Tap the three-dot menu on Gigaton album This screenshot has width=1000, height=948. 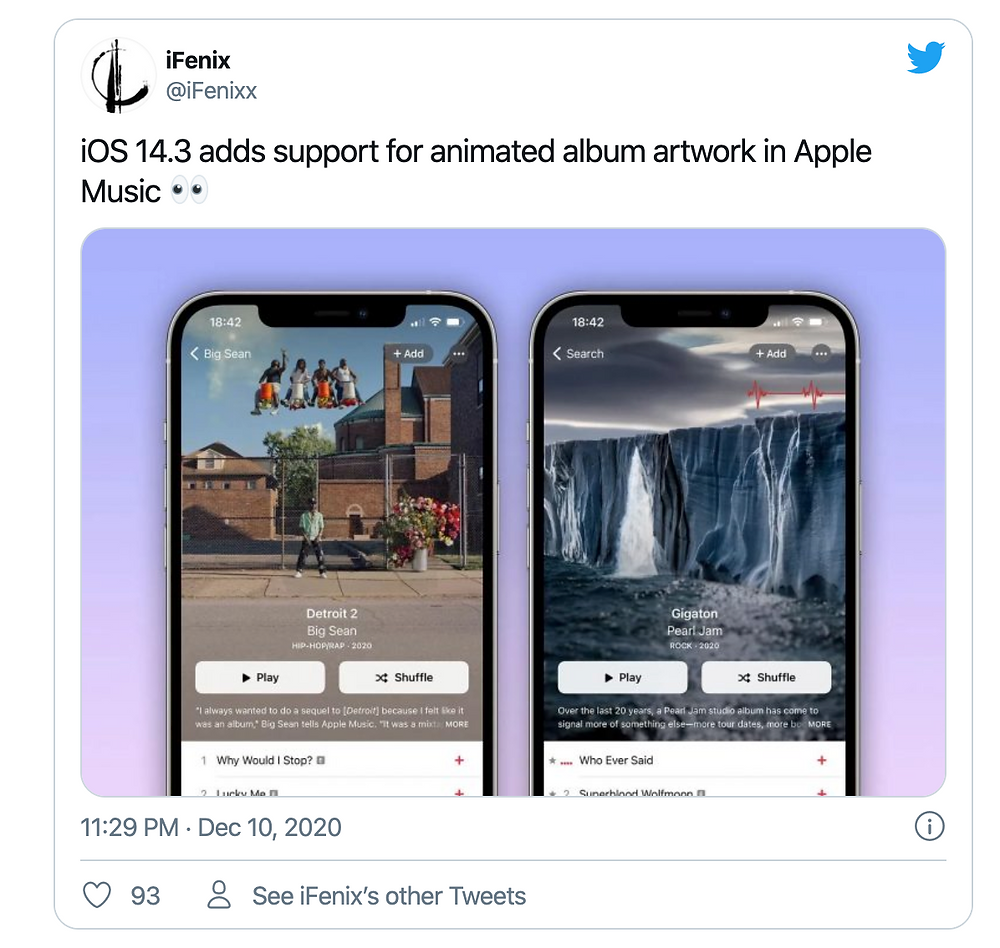(821, 353)
